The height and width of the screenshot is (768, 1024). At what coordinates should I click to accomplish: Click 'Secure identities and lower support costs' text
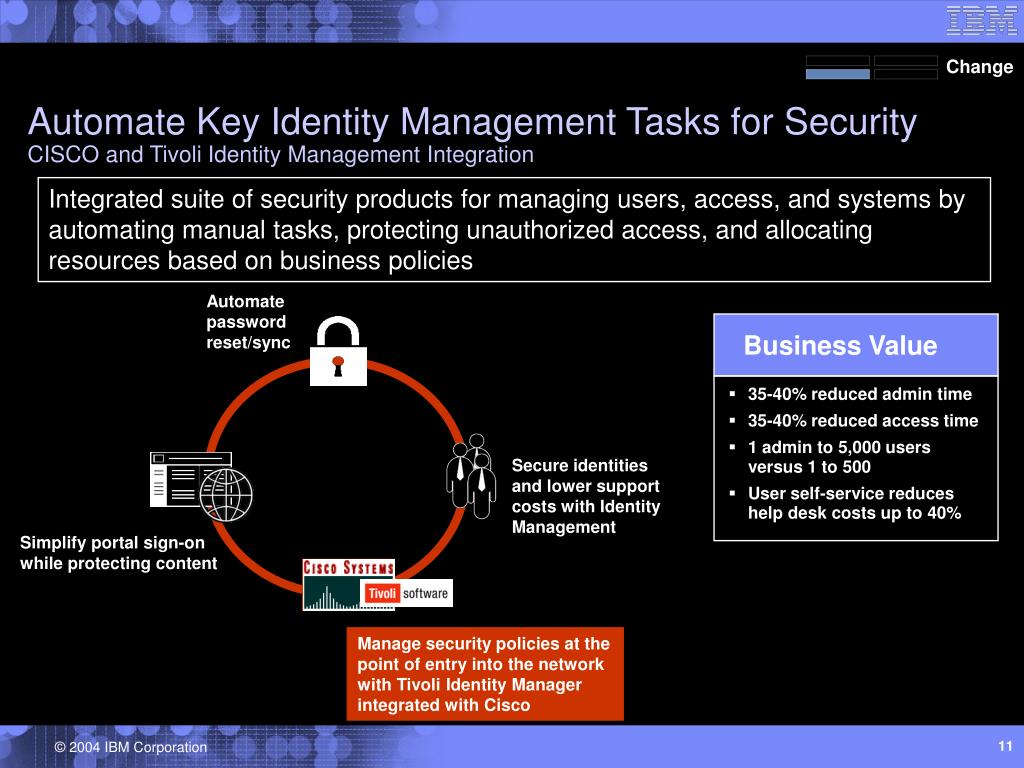586,496
